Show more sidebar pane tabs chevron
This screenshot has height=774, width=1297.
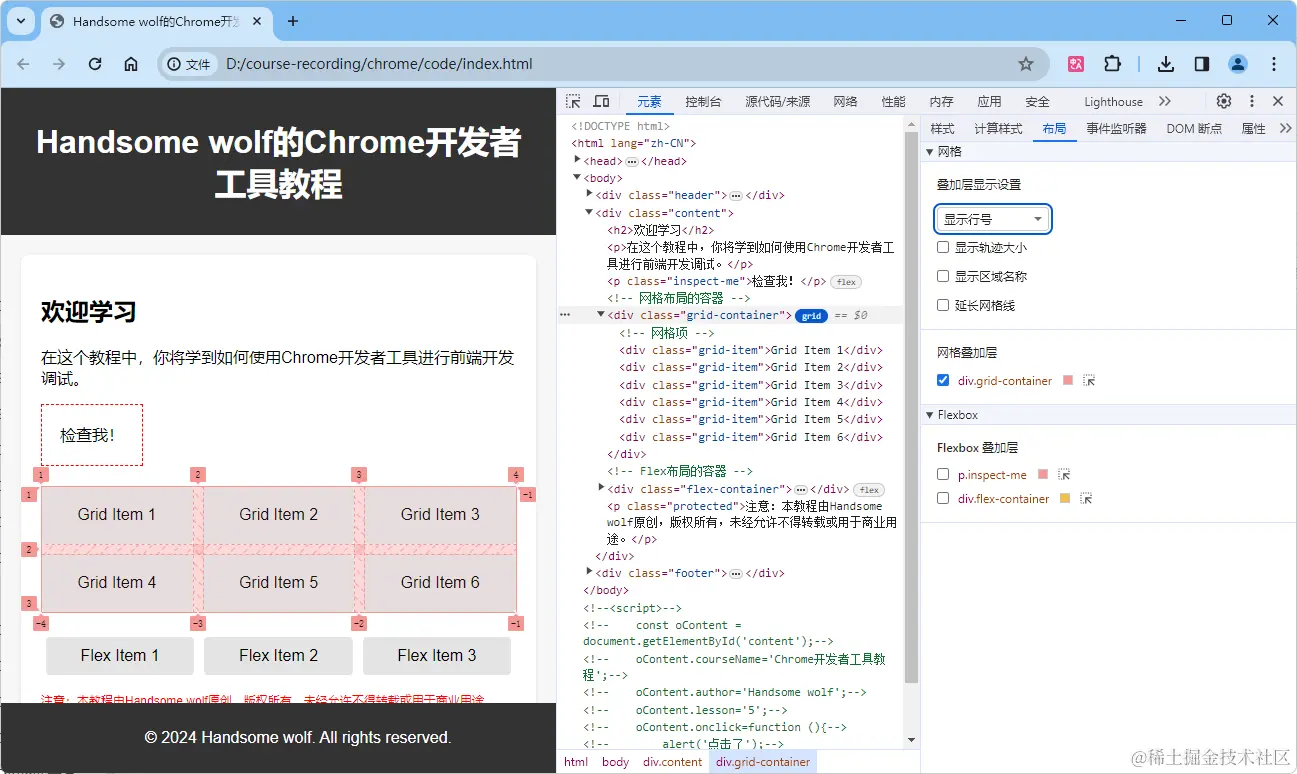1286,128
